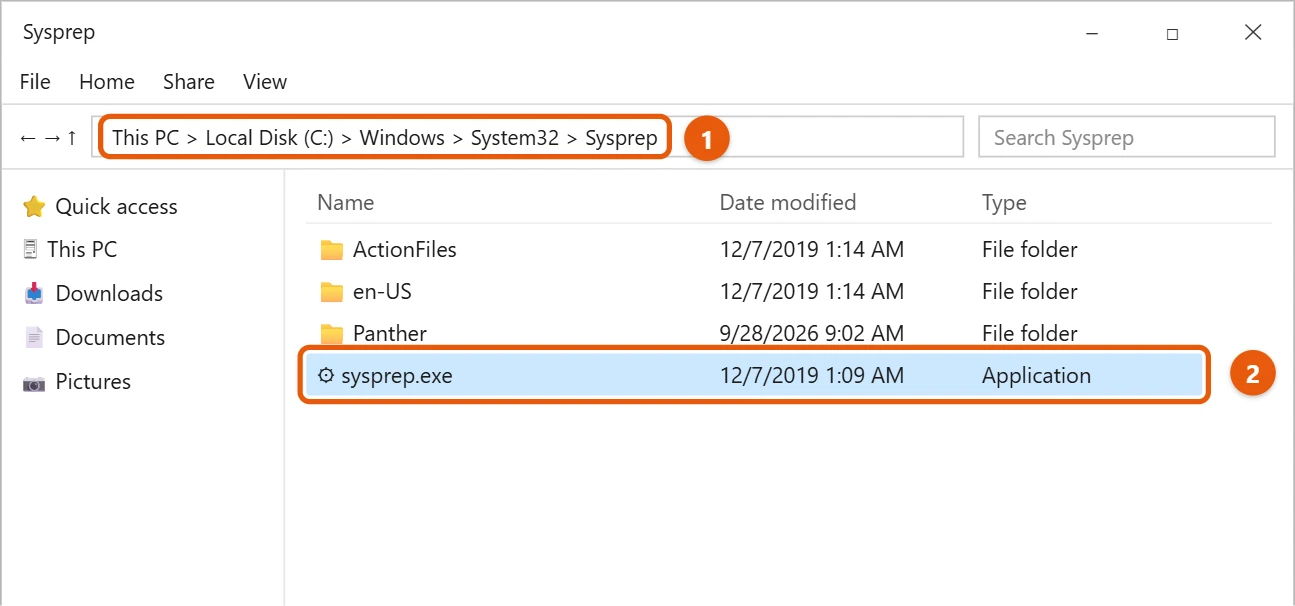Click the en-US folder icon
This screenshot has width=1295, height=606.
(x=332, y=292)
